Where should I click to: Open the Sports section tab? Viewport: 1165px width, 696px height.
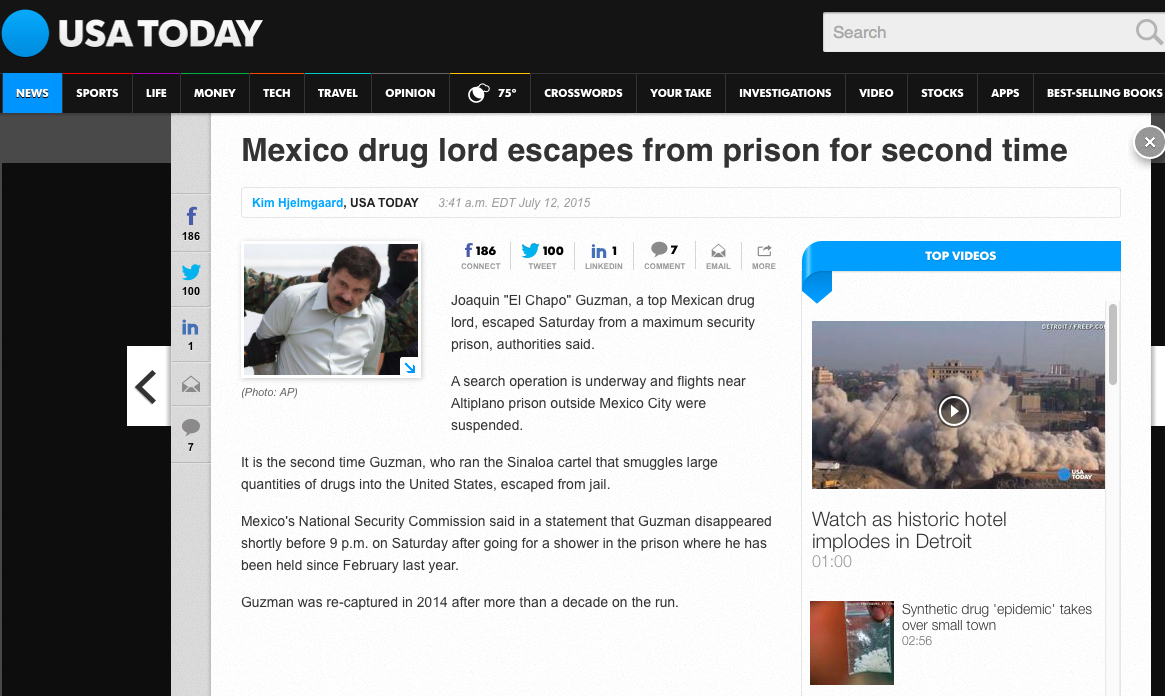pos(97,93)
